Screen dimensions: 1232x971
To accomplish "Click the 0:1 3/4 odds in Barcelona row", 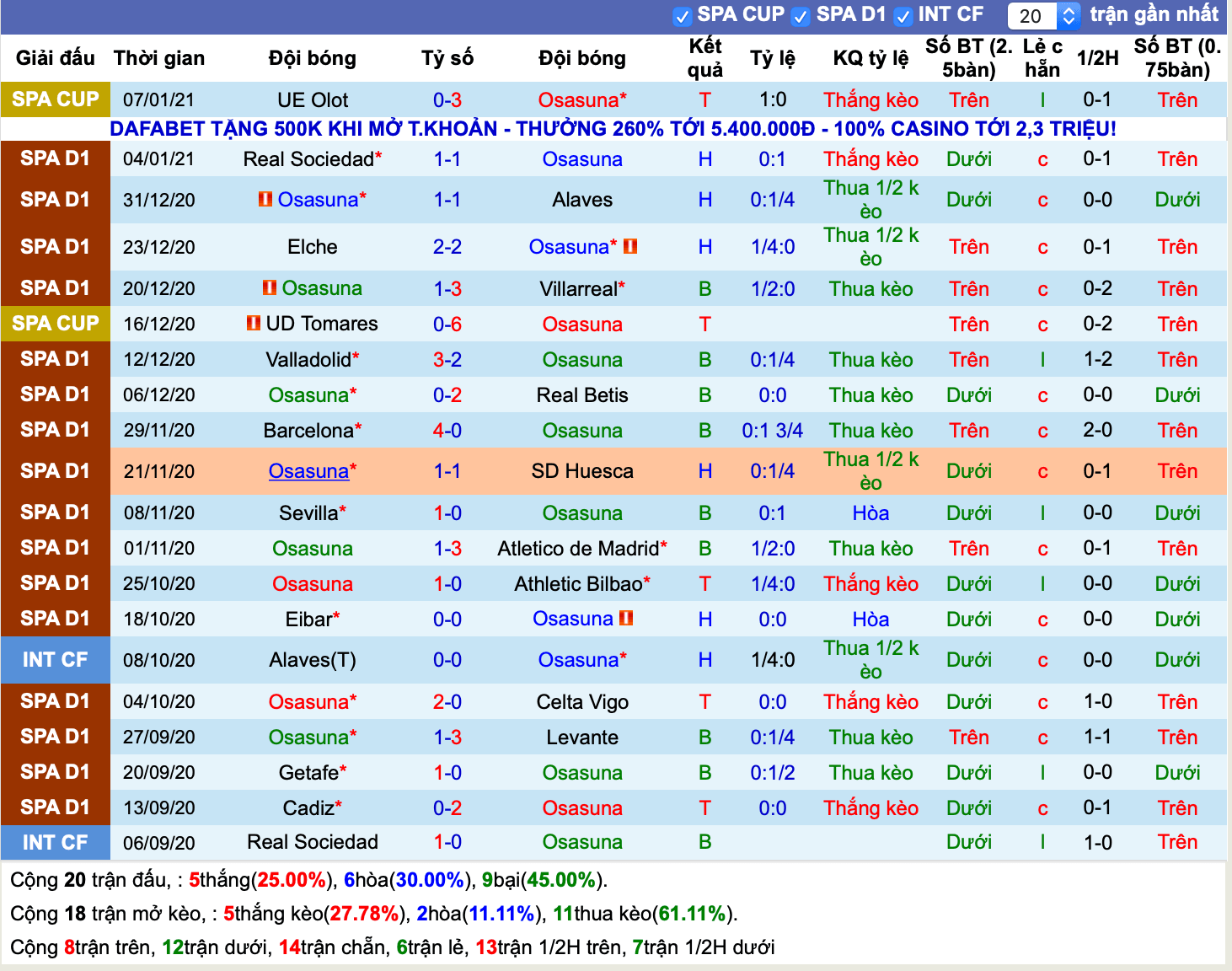I will coord(773,431).
